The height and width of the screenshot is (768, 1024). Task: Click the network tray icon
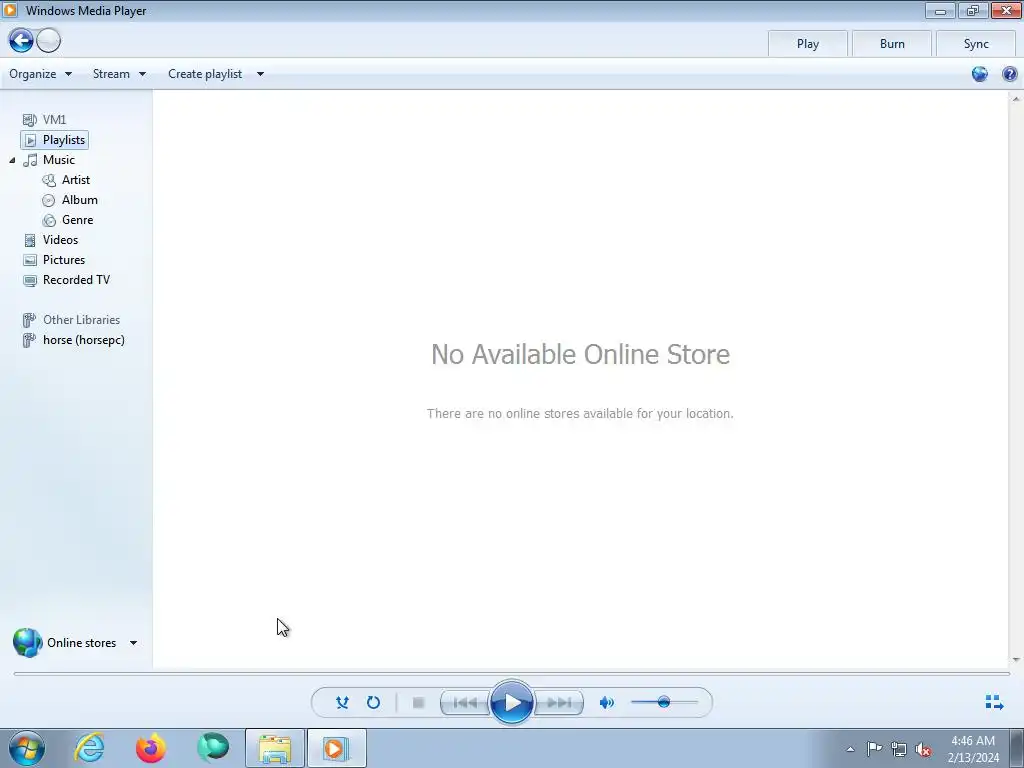(899, 749)
